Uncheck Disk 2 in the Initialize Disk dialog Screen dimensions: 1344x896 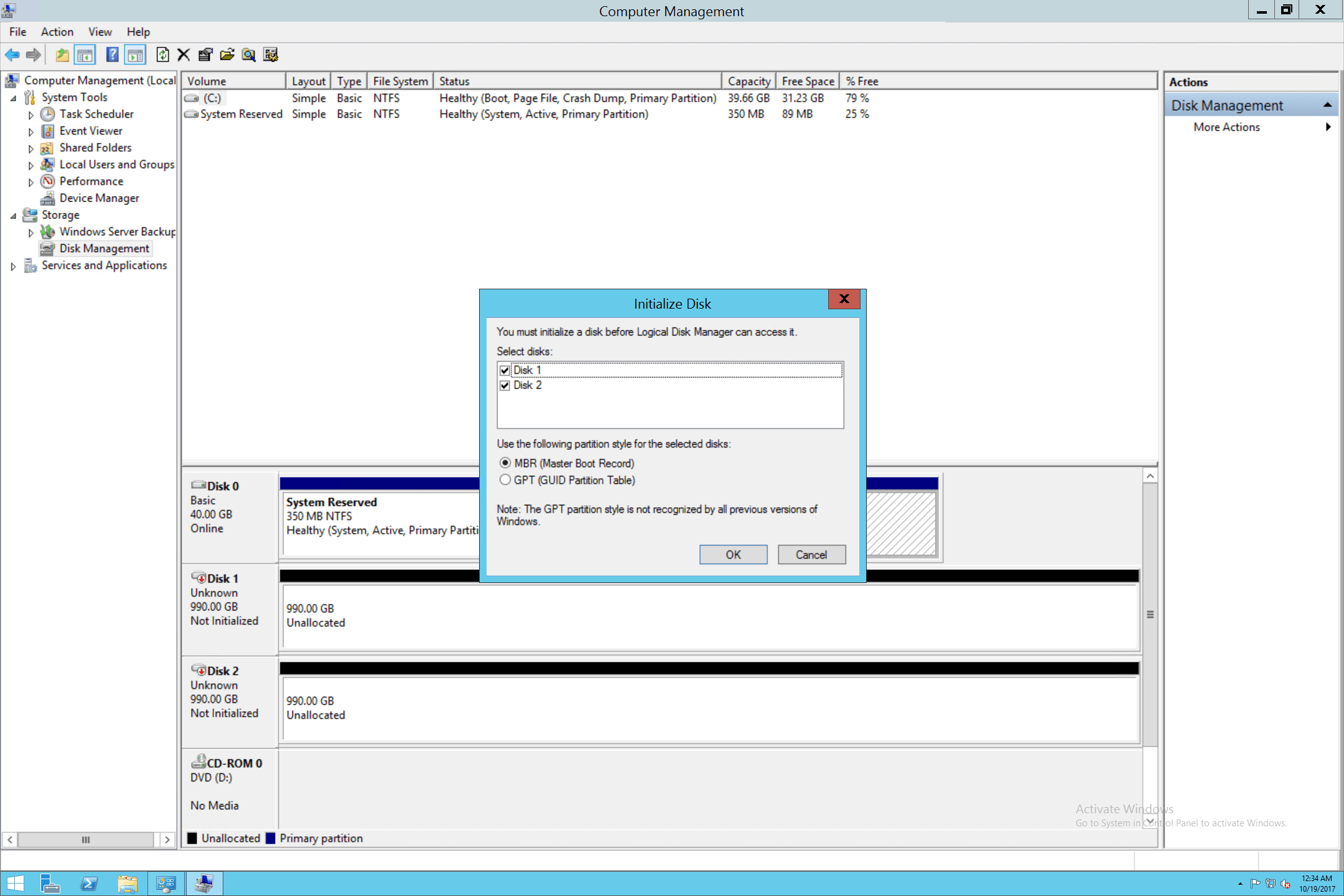505,385
